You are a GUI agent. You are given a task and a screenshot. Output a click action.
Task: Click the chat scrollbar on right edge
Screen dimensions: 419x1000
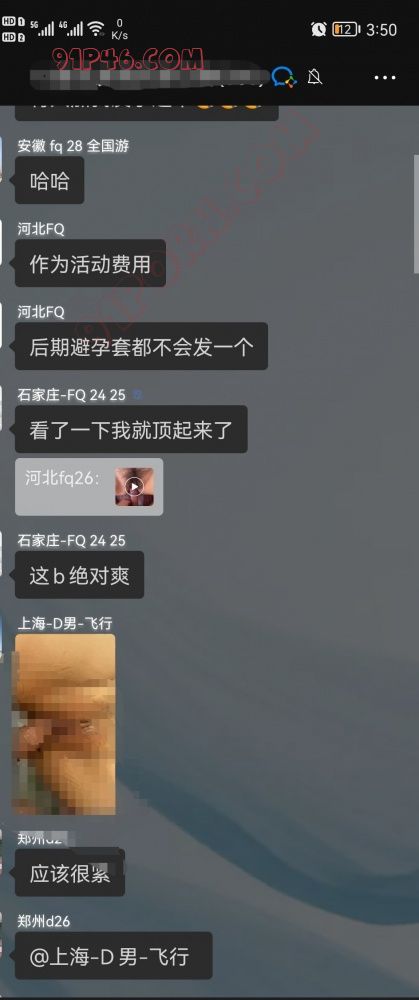tap(416, 214)
